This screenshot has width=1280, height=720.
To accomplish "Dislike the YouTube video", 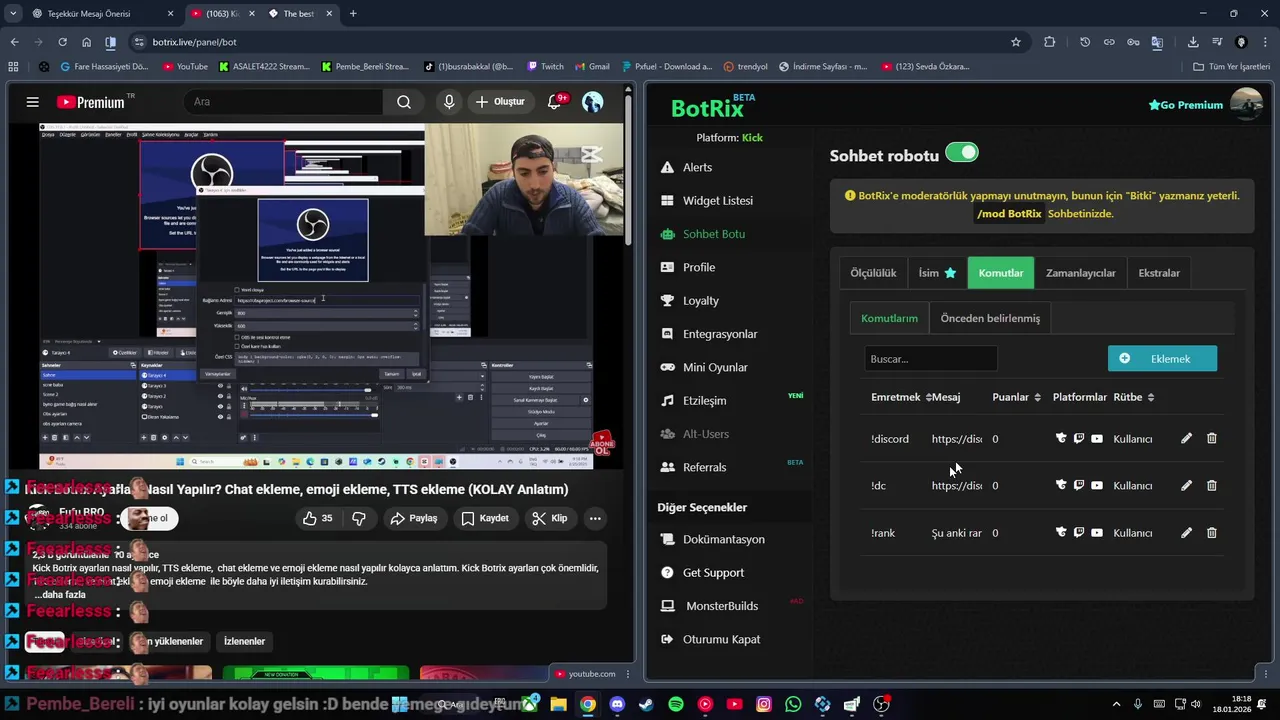I will [x=358, y=518].
